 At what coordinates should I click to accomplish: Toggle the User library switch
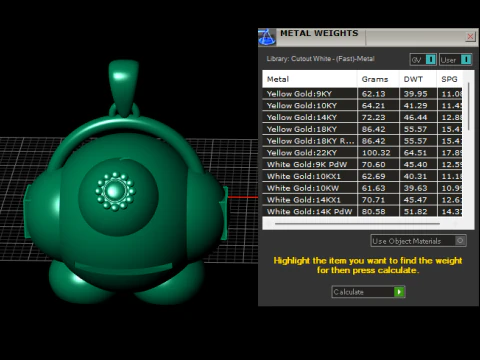(455, 60)
